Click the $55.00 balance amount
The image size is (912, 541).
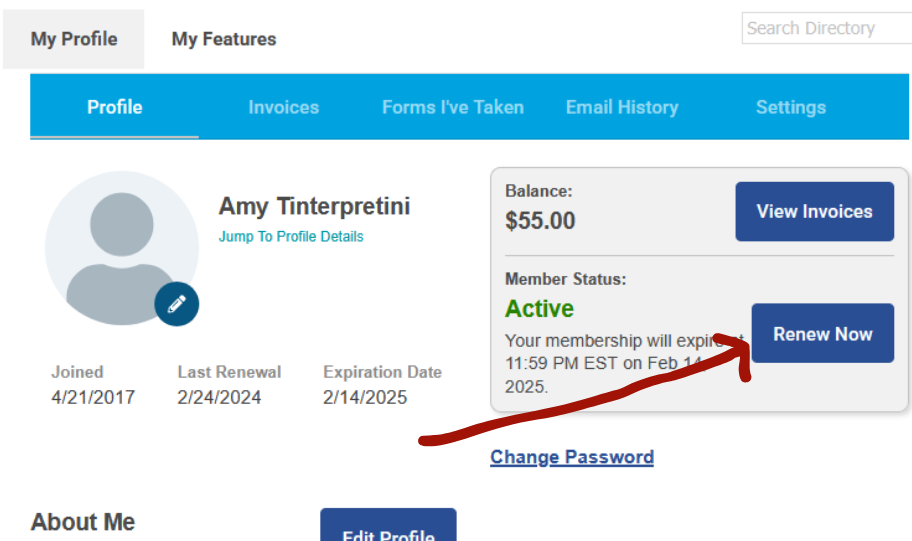540,220
